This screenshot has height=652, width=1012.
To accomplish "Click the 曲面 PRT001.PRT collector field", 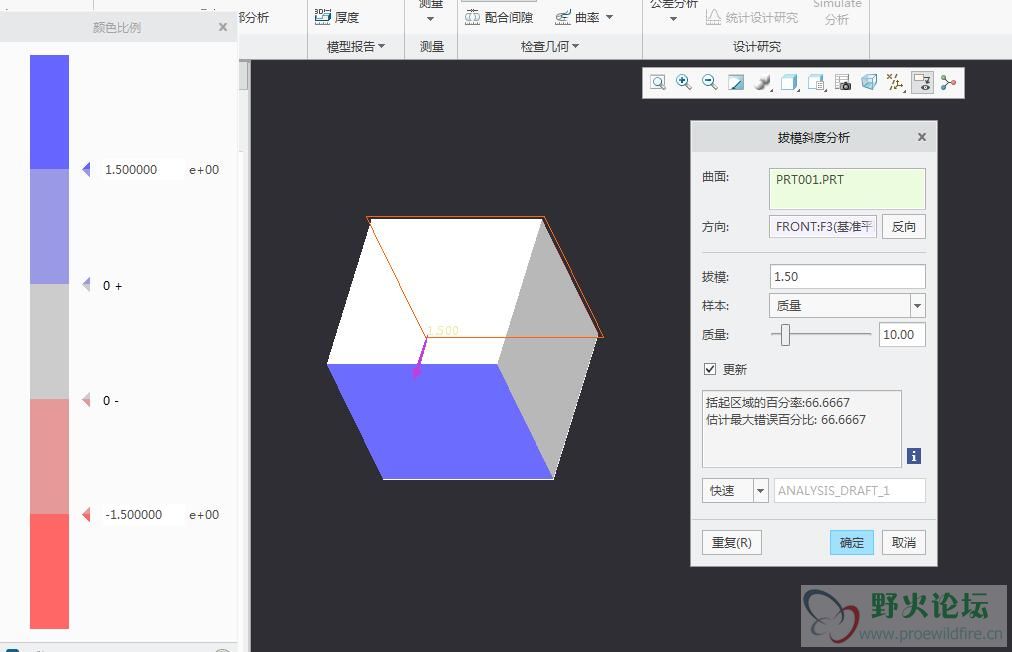I will click(x=847, y=188).
